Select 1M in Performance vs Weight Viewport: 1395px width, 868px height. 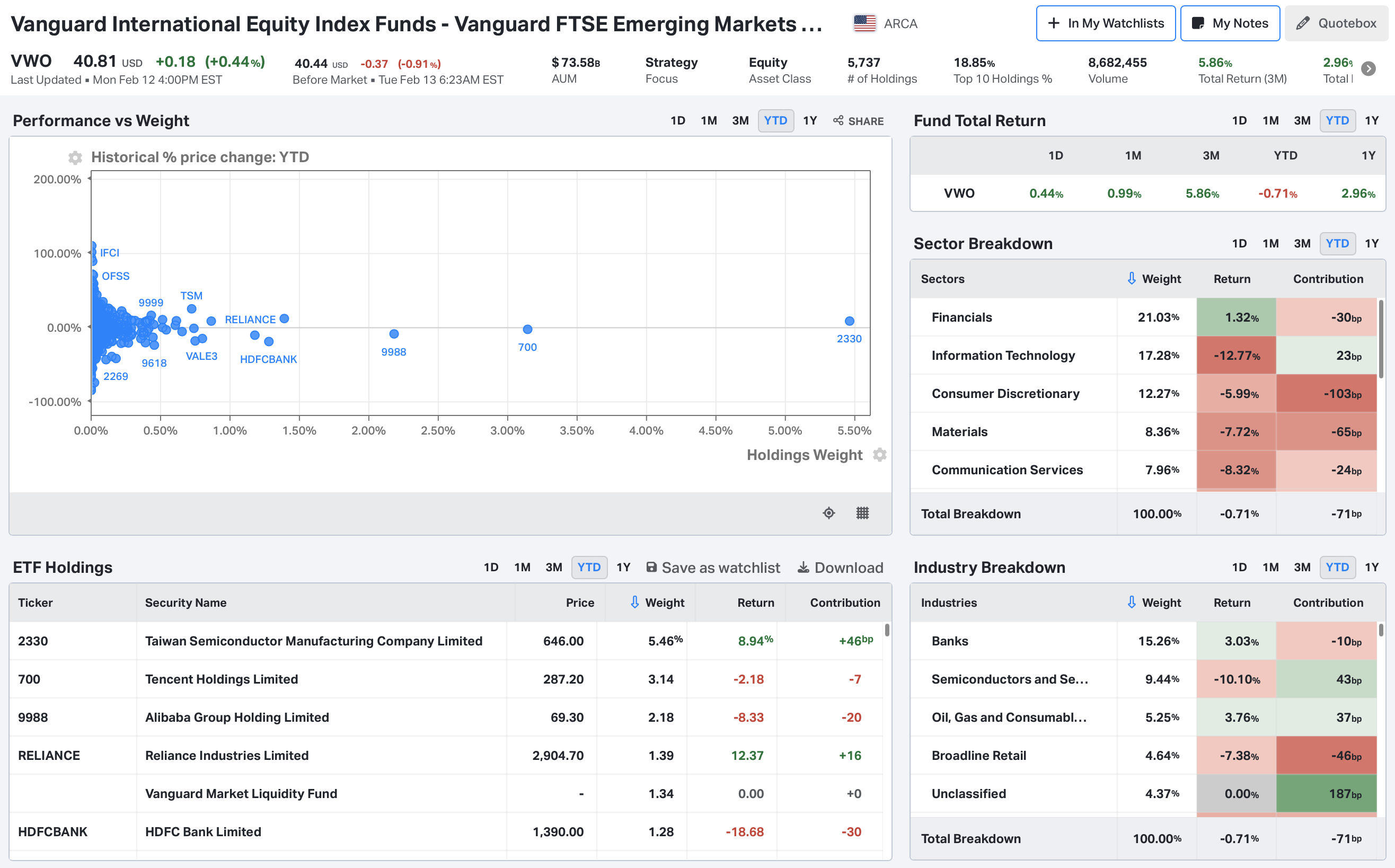tap(709, 121)
